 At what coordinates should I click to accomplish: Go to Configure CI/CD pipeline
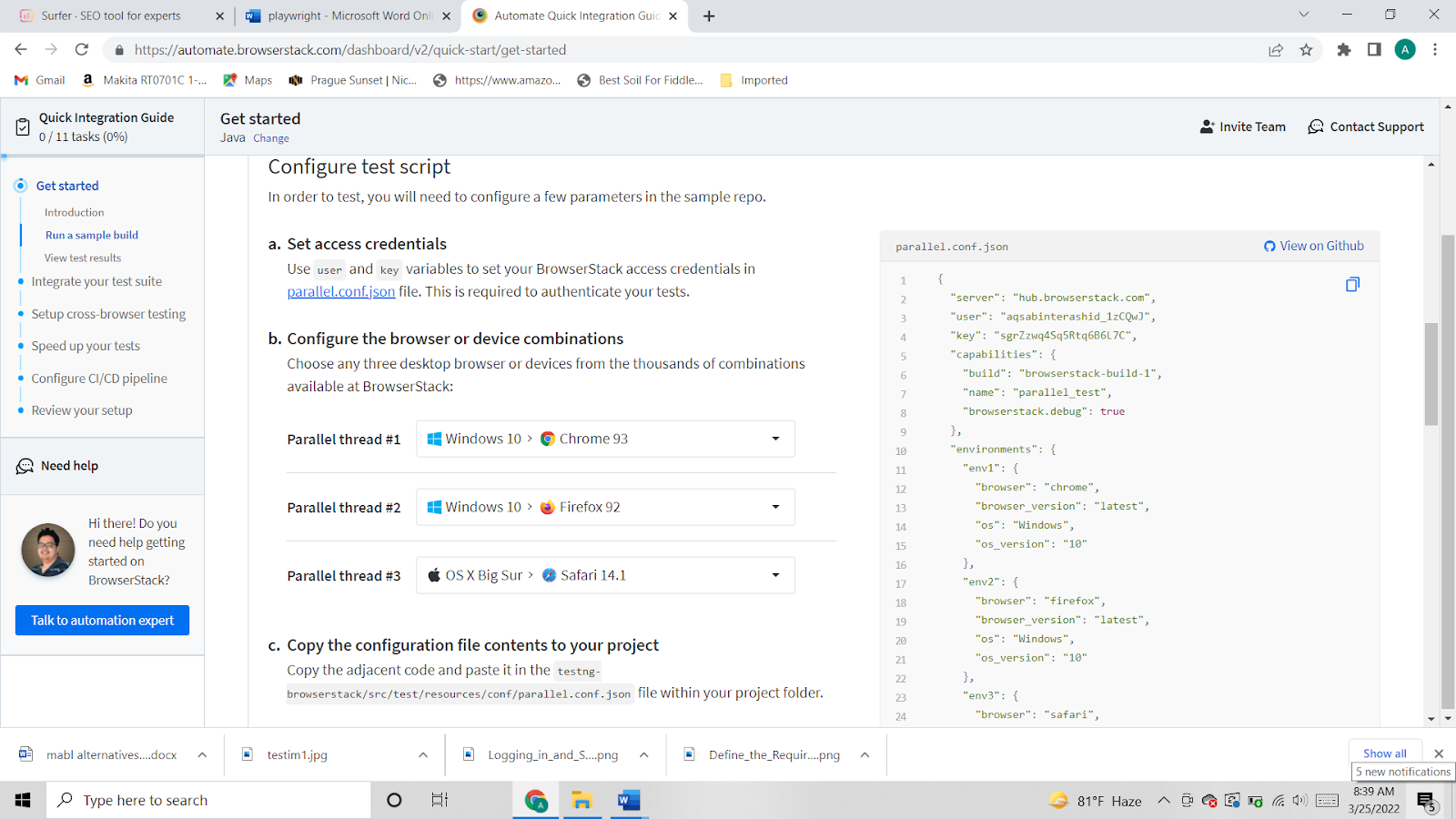point(99,379)
